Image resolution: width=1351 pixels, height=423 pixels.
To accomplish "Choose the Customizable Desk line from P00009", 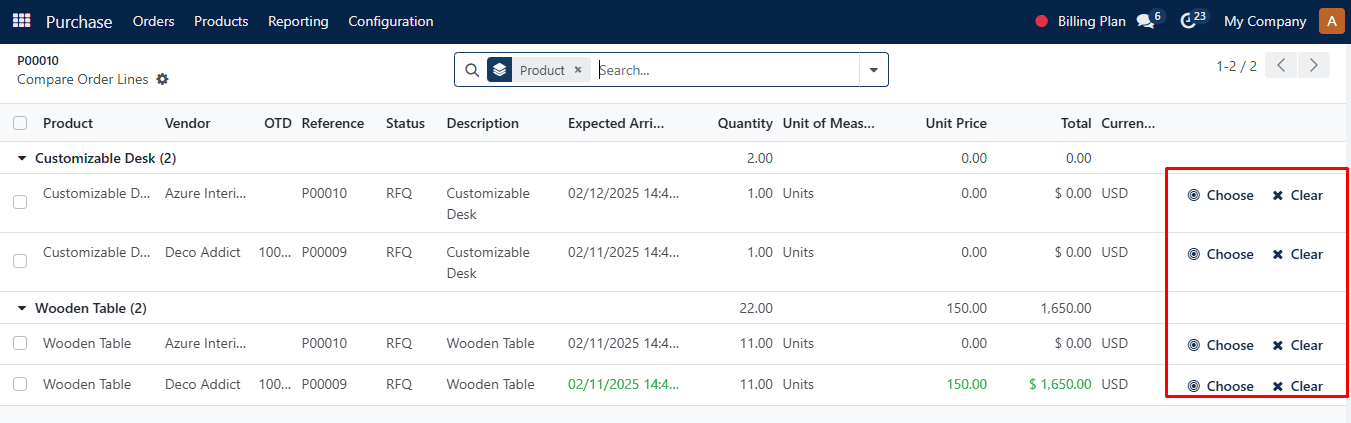I will pos(1220,254).
